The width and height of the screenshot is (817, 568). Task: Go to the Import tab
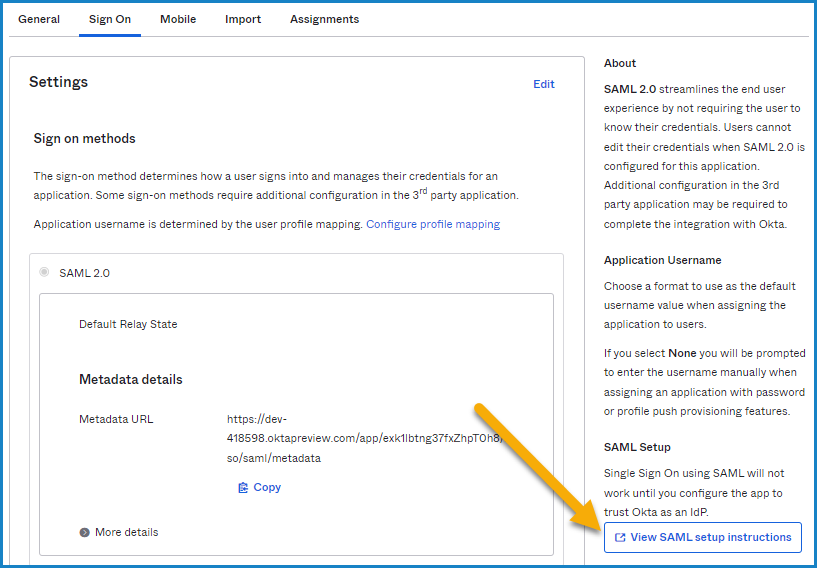243,19
